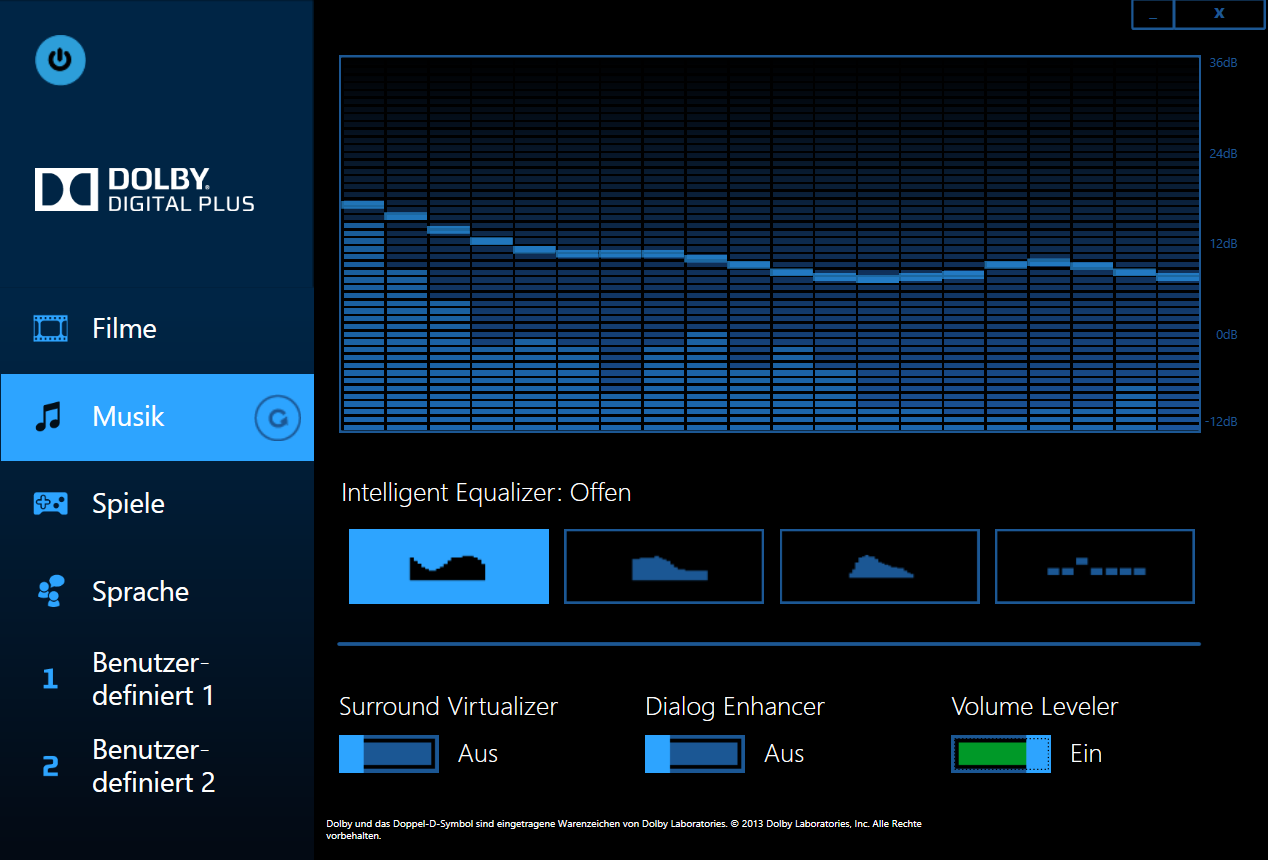Image resolution: width=1268 pixels, height=860 pixels.
Task: Choose the second equalizer preset thumbnail
Action: tap(664, 567)
